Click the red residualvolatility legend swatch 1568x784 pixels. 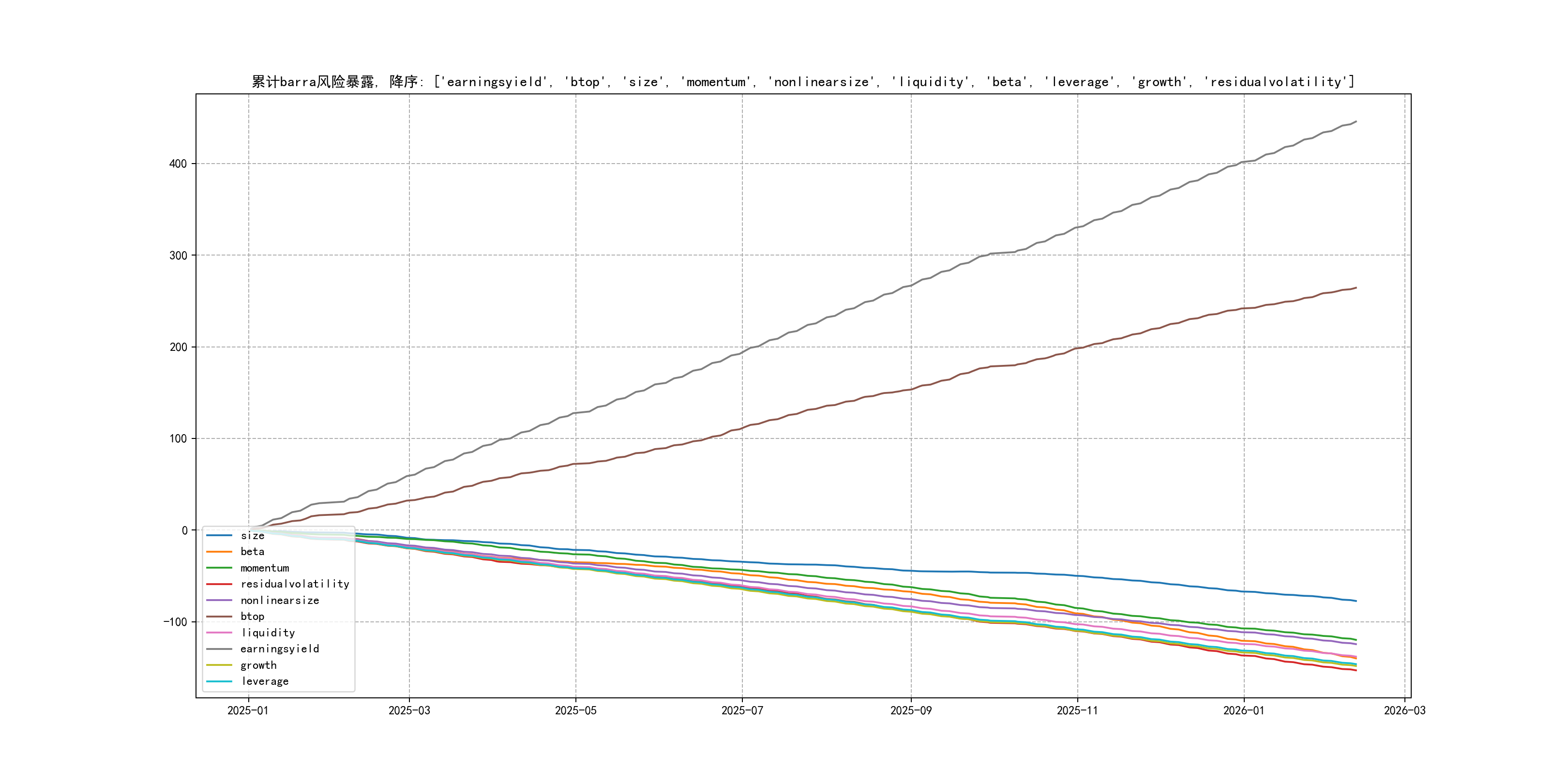(219, 584)
